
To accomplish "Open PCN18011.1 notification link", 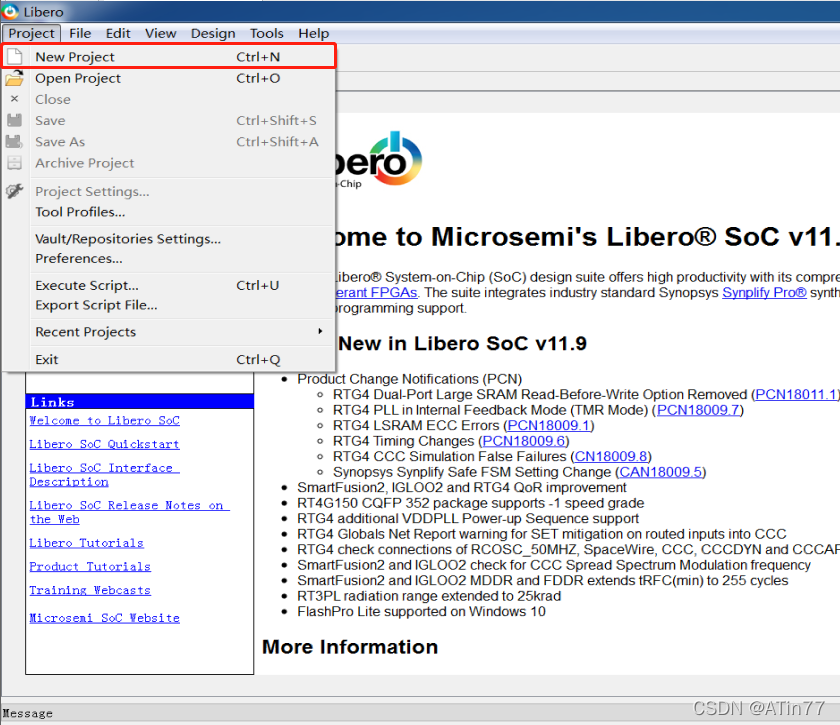I will [797, 394].
